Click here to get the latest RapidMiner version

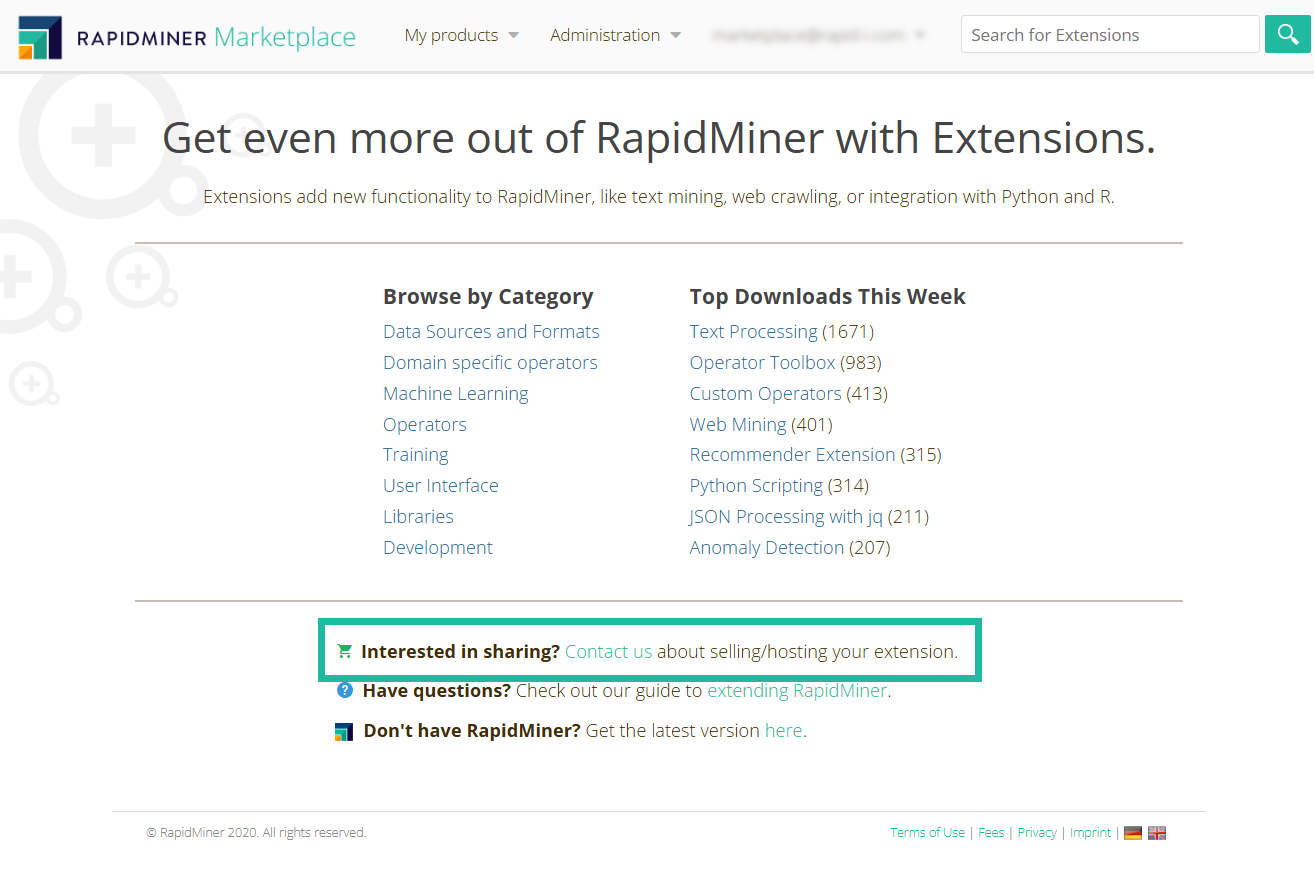coord(783,731)
